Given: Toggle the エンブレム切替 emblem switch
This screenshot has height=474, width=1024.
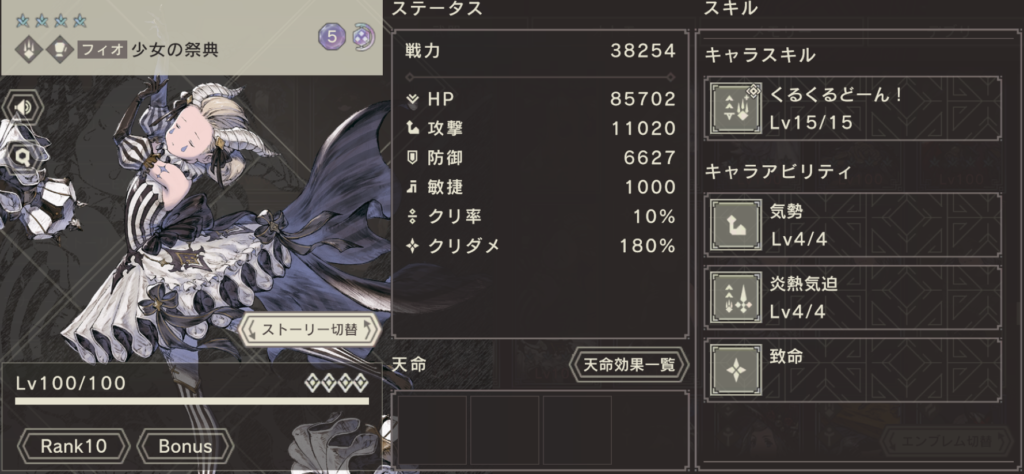Looking at the screenshot, I should pyautogui.click(x=946, y=442).
